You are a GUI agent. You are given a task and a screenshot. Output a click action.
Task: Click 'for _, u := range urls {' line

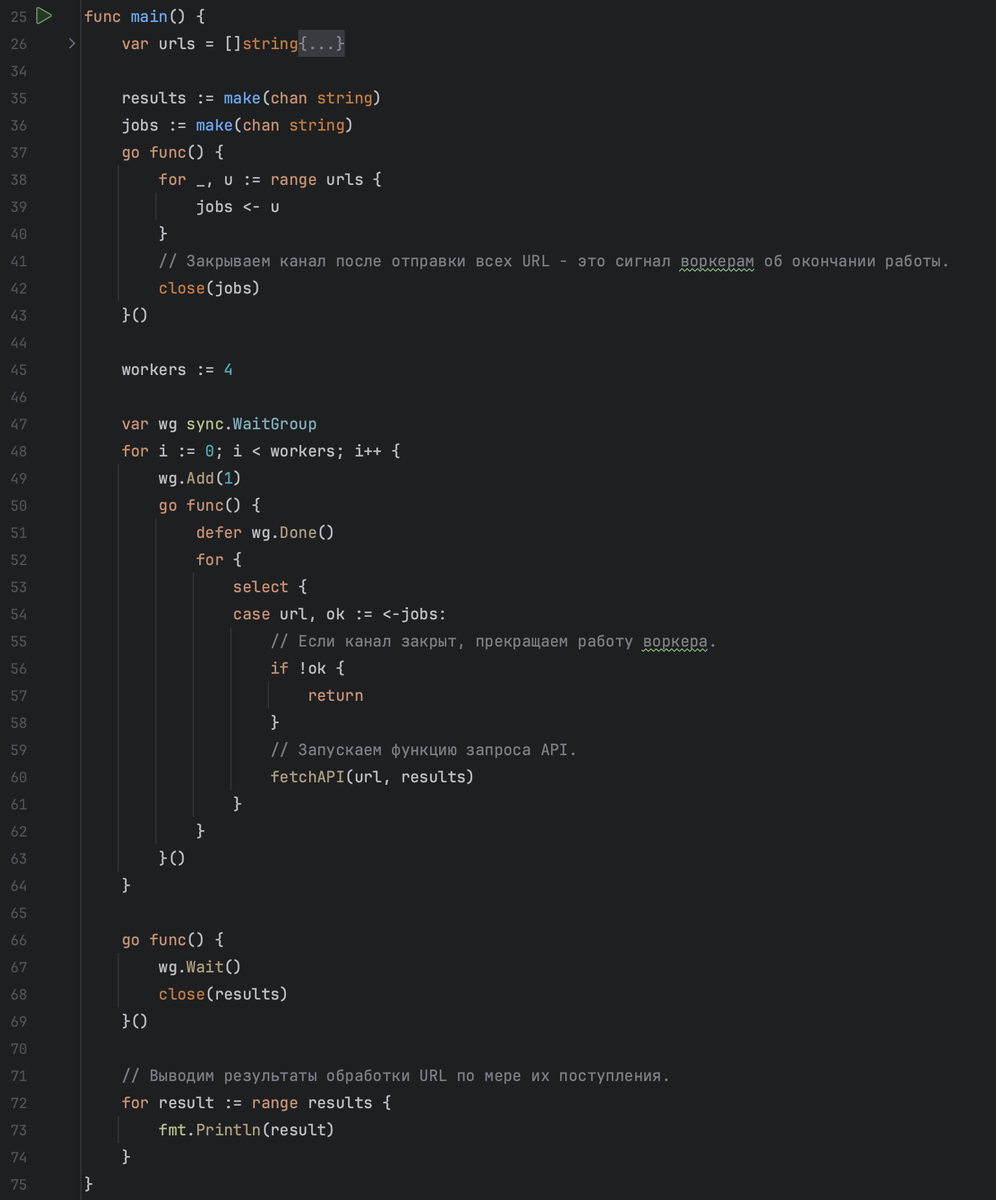(x=270, y=180)
